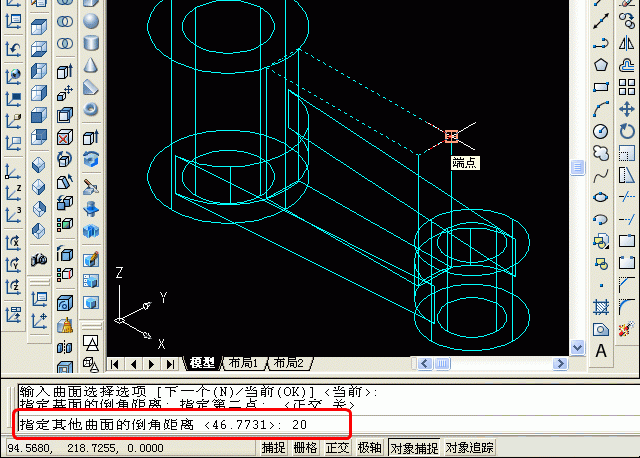
Task: Click the binoculars Find icon
Action: tap(39, 260)
